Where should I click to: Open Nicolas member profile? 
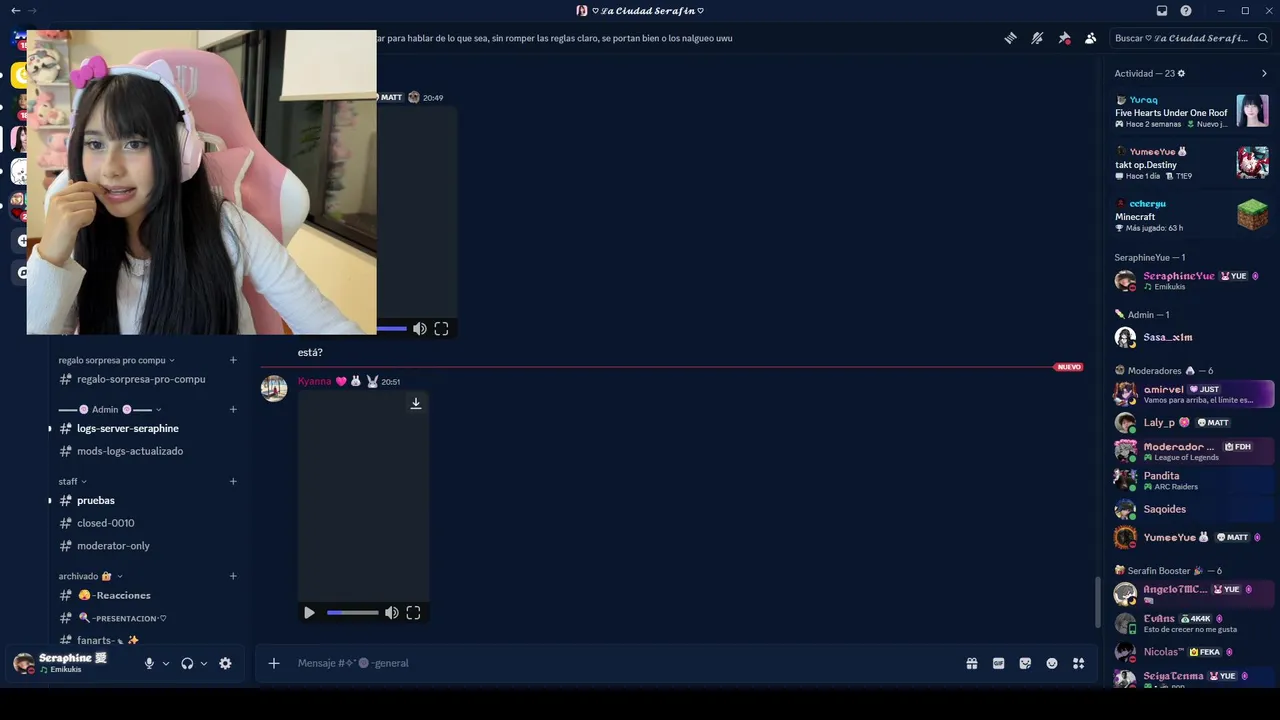click(1192, 652)
